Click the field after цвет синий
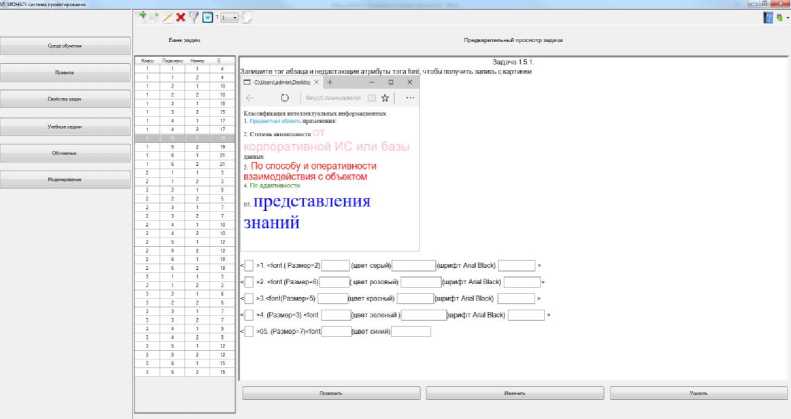 (411, 332)
